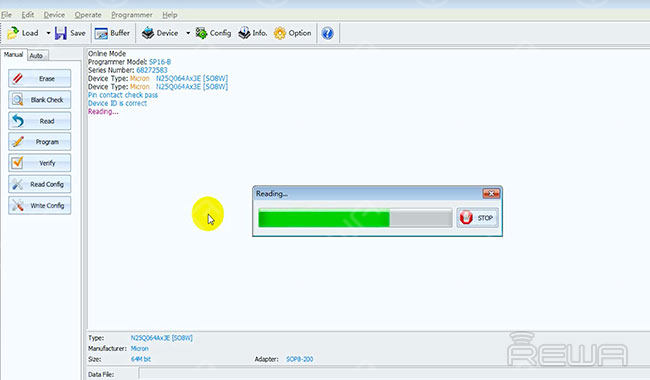Click the Data File input field

[394, 374]
